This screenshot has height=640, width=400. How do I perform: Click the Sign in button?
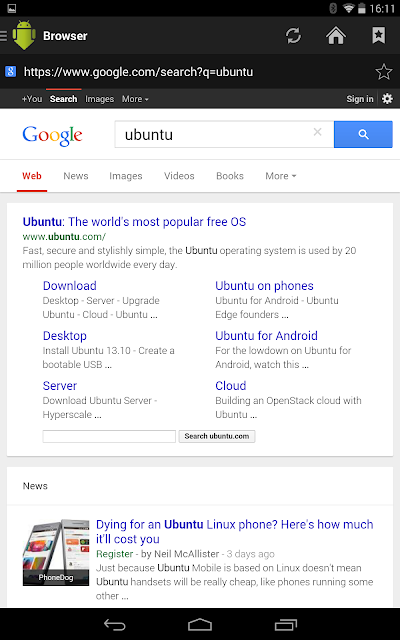[x=360, y=99]
